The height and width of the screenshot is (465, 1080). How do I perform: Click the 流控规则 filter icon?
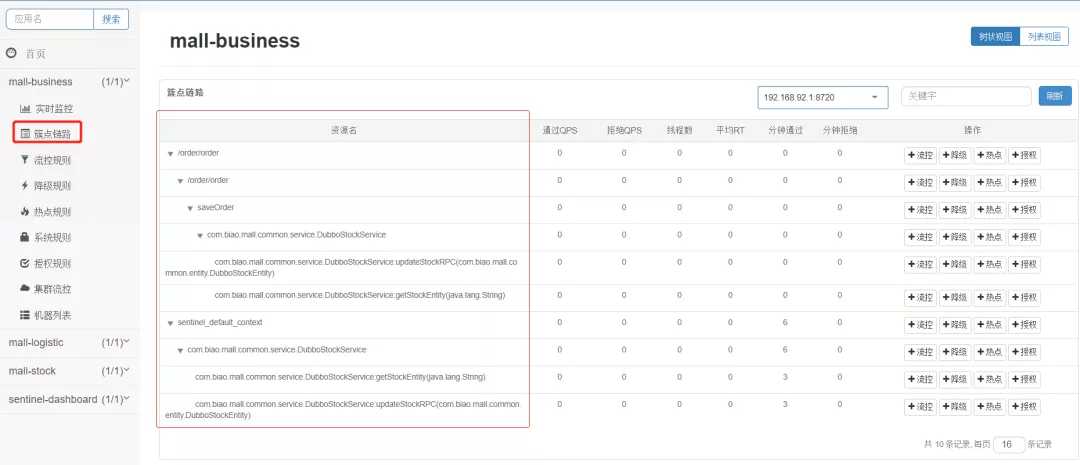25,160
